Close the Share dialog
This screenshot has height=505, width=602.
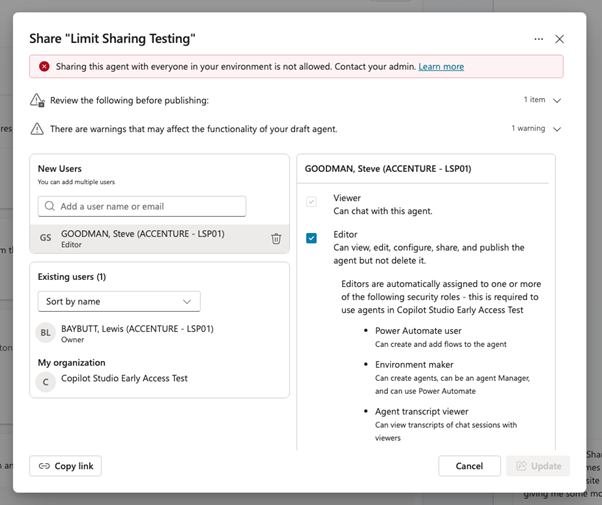560,39
